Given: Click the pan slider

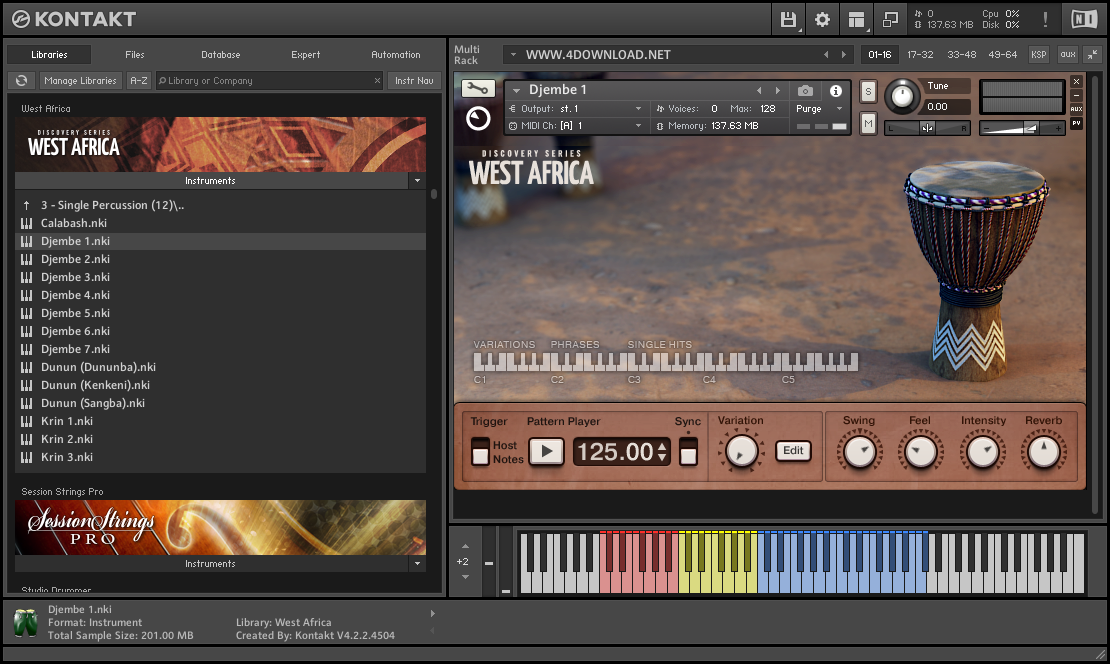Looking at the screenshot, I should [927, 128].
